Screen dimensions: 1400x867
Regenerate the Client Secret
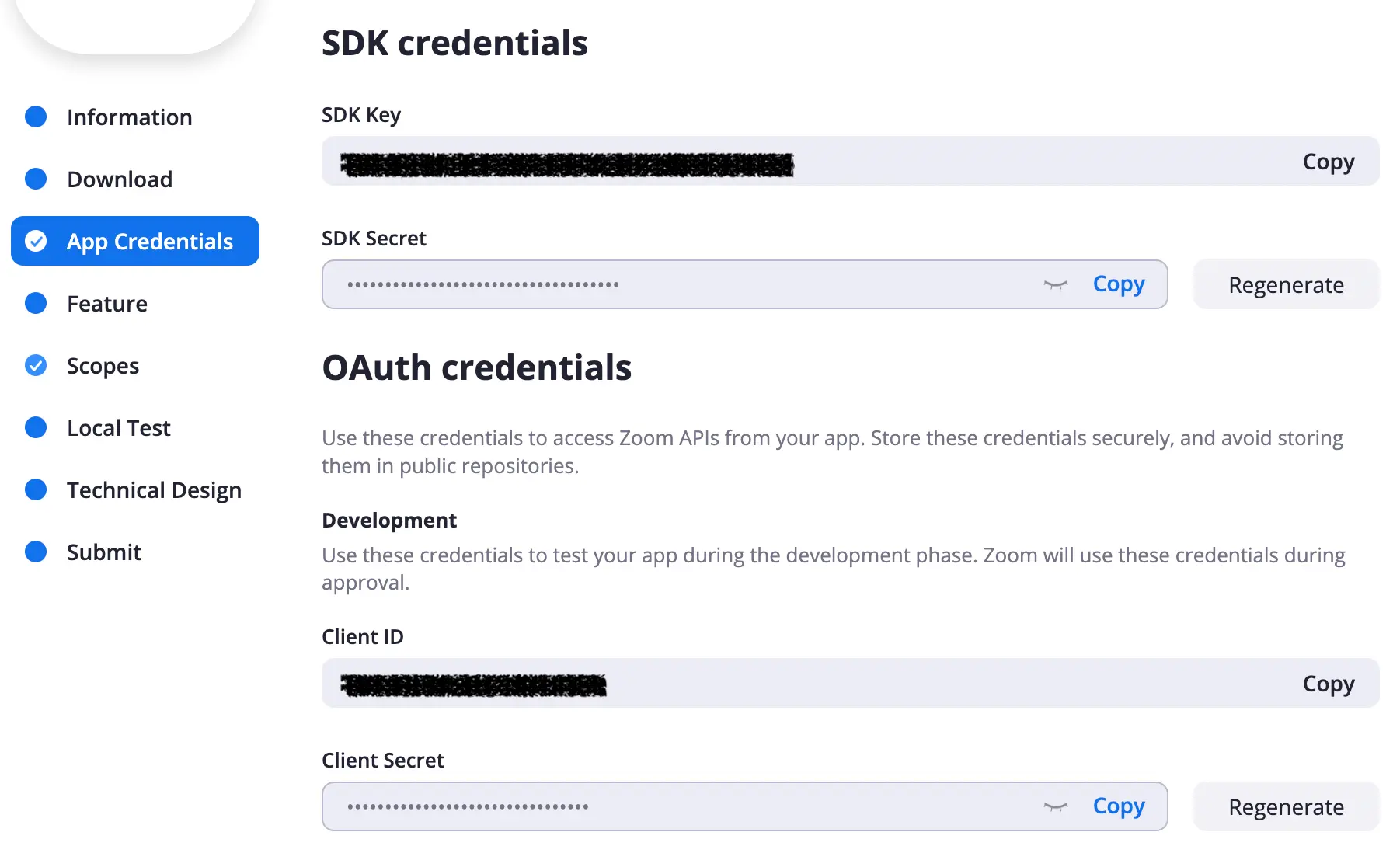(x=1286, y=806)
